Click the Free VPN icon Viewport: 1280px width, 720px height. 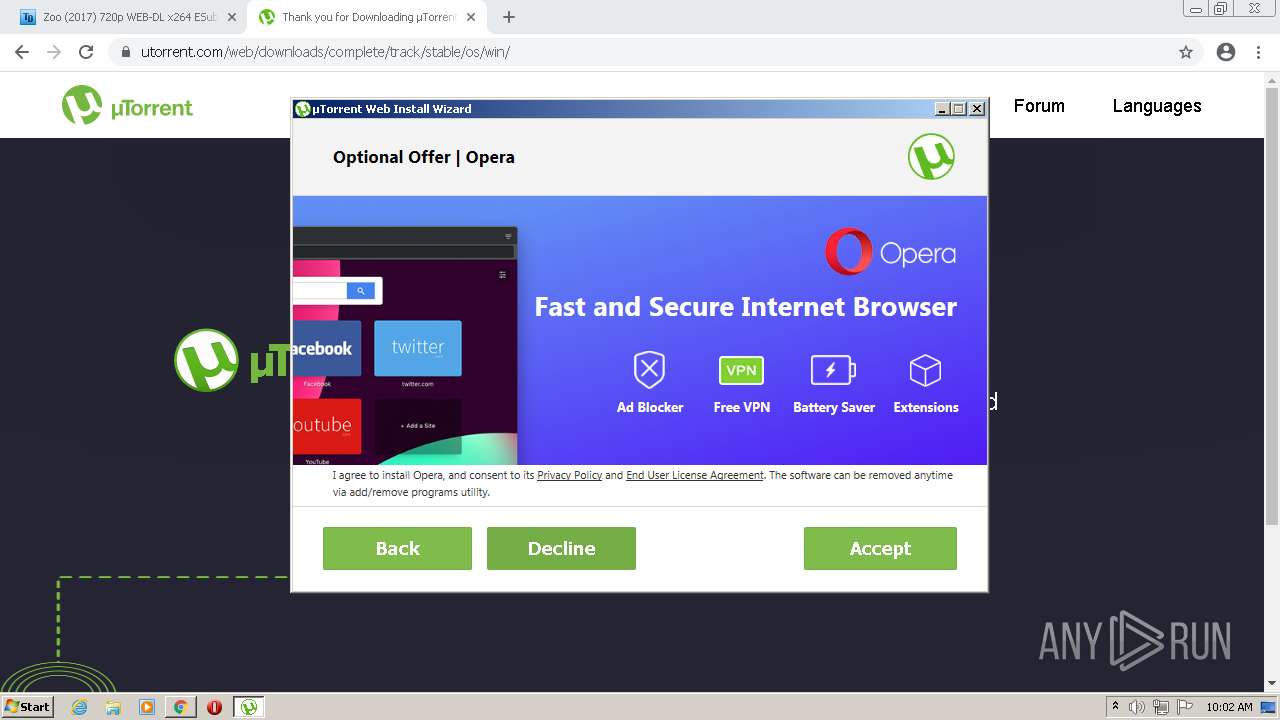click(x=741, y=370)
